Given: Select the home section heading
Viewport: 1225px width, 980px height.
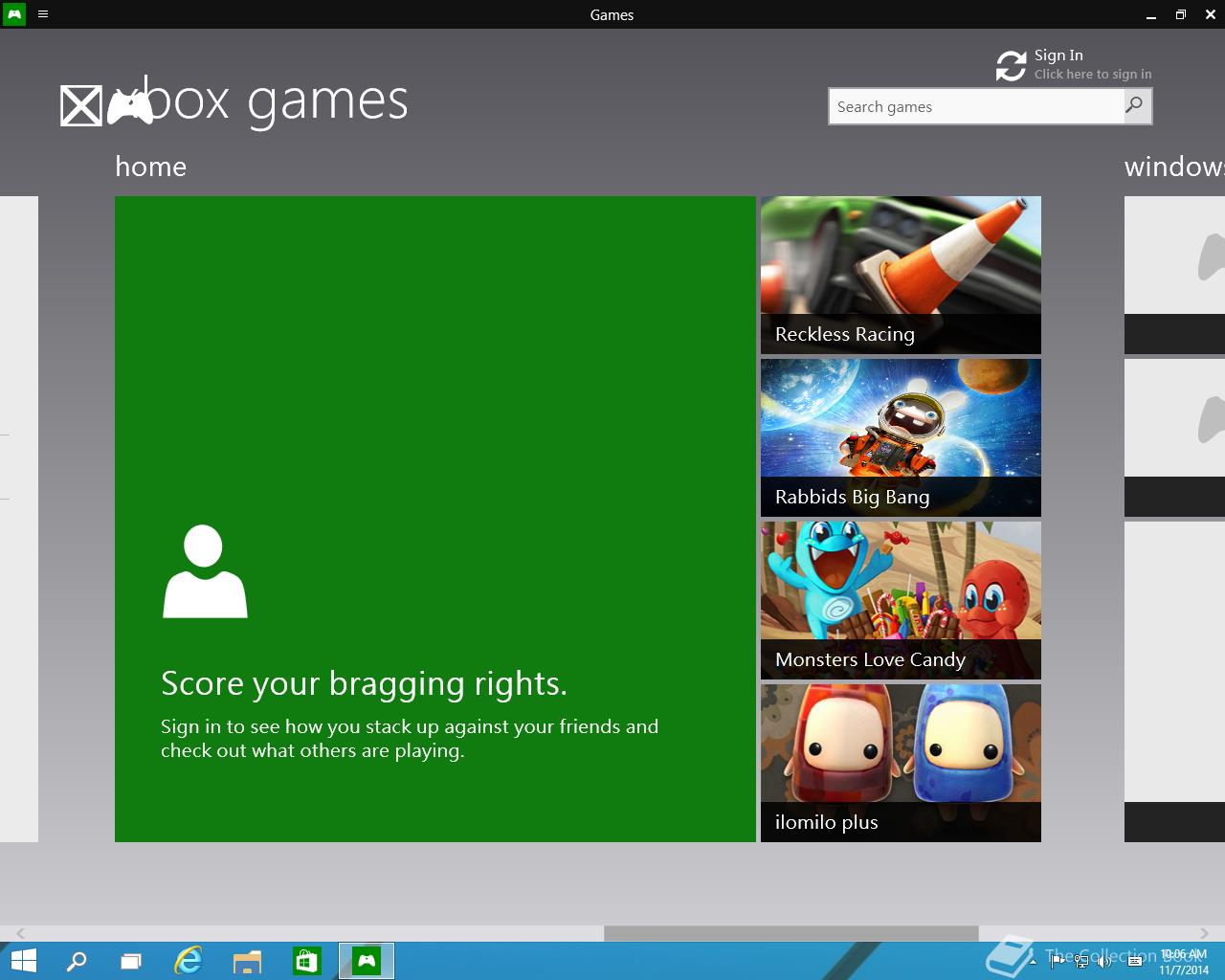Looking at the screenshot, I should pyautogui.click(x=151, y=167).
